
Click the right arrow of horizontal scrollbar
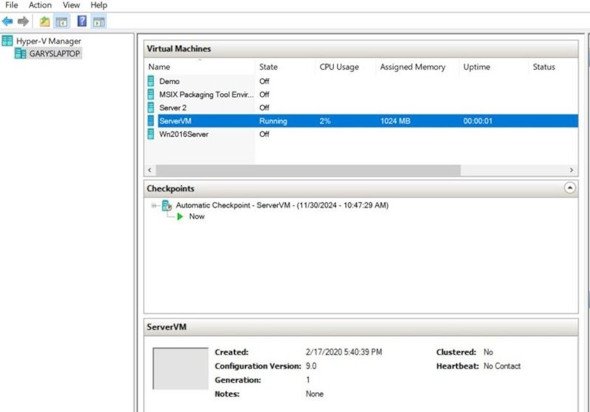(x=571, y=170)
